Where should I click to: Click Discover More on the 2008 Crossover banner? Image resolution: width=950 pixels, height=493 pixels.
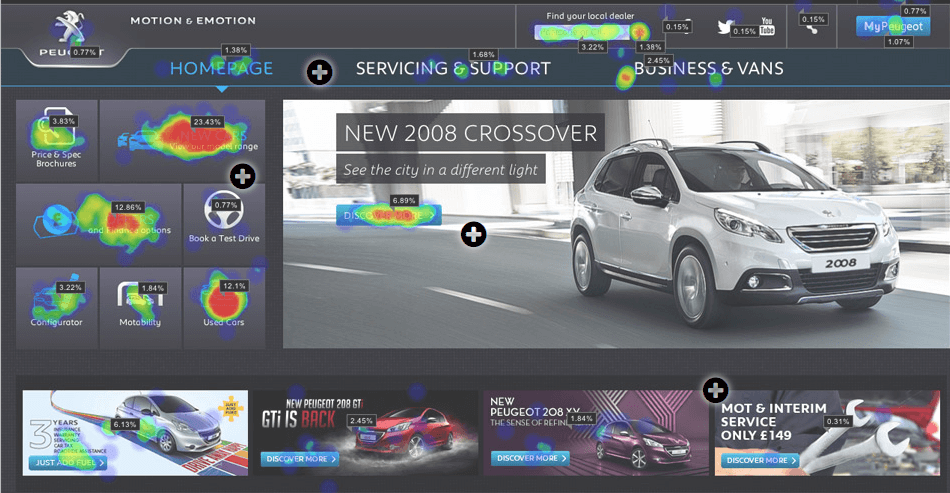coord(389,215)
